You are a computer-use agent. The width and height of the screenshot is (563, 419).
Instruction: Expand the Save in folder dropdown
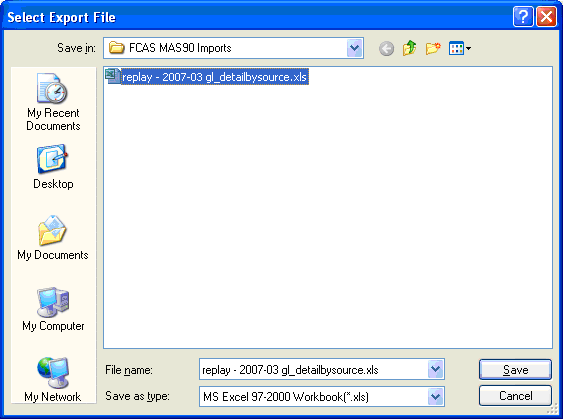point(355,48)
